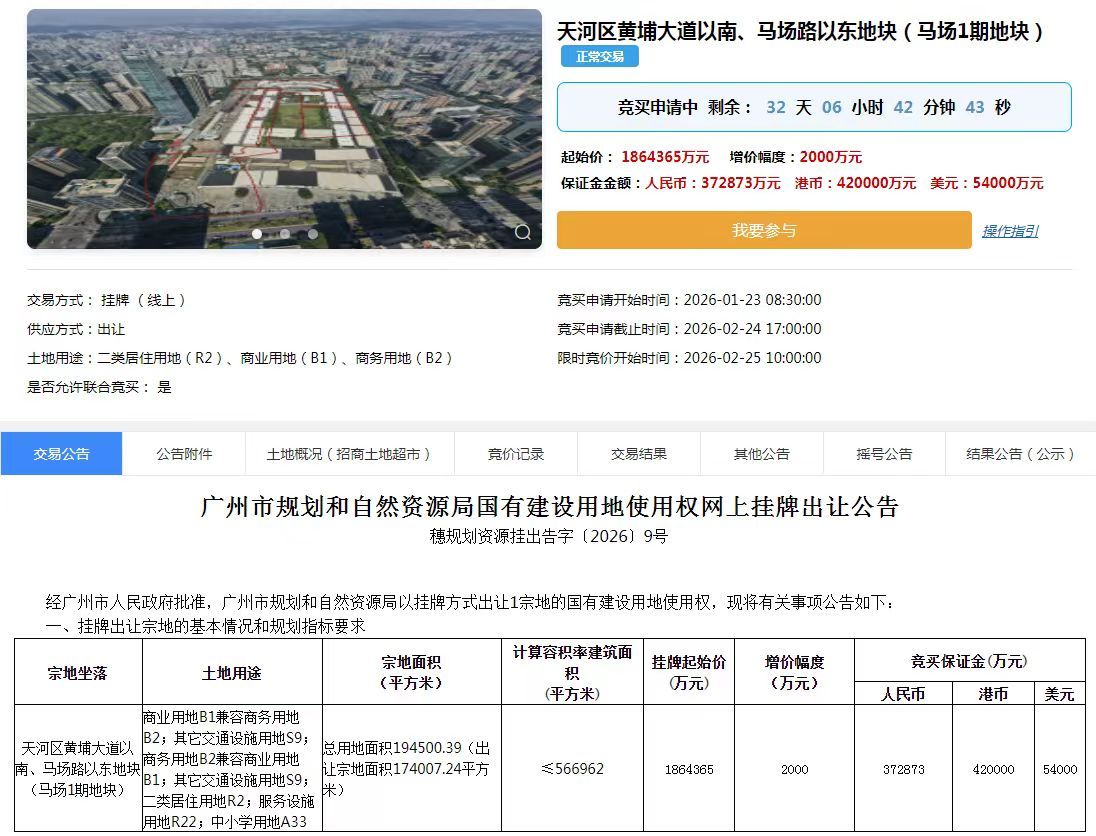Switch to the second carousel image dot

(285, 234)
